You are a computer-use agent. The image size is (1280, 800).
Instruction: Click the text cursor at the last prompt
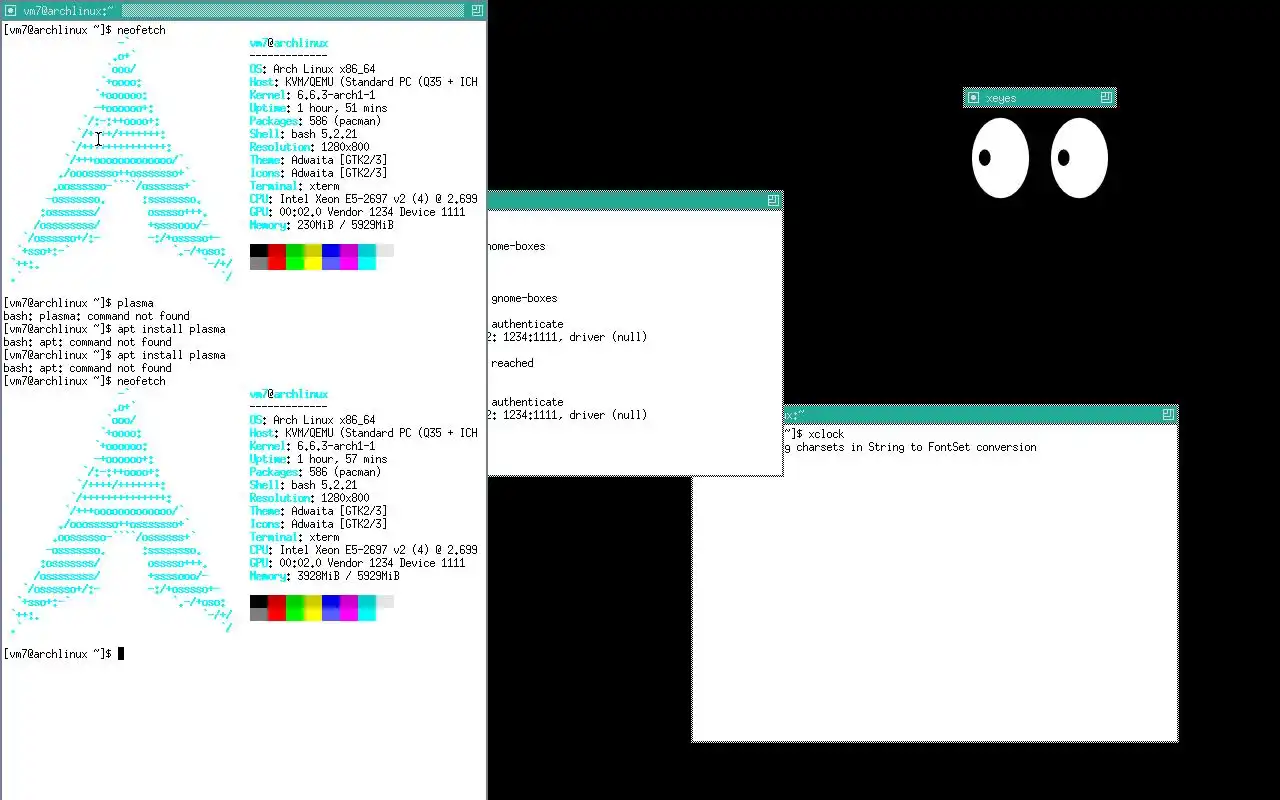pos(121,654)
